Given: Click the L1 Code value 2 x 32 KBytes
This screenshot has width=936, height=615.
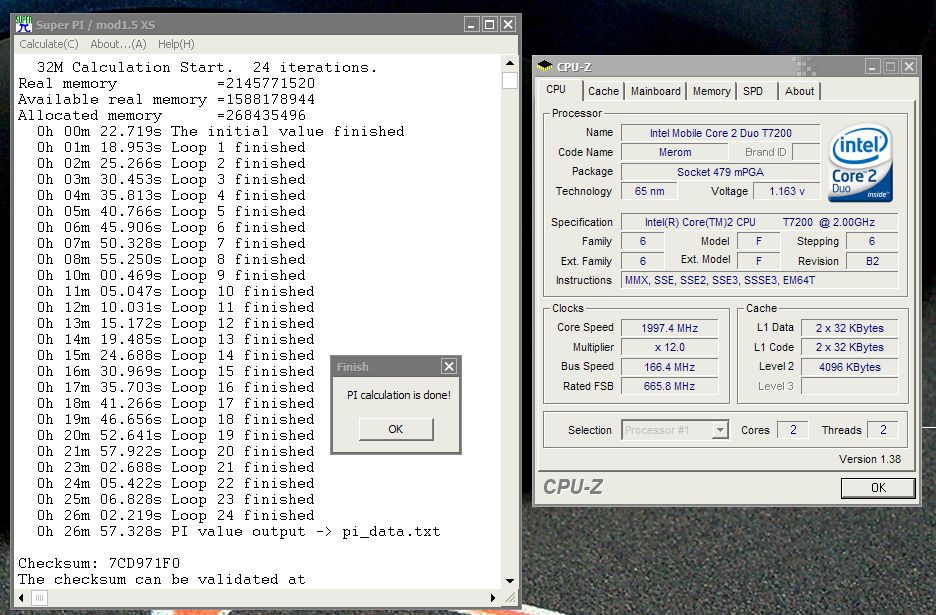Looking at the screenshot, I should (849, 347).
